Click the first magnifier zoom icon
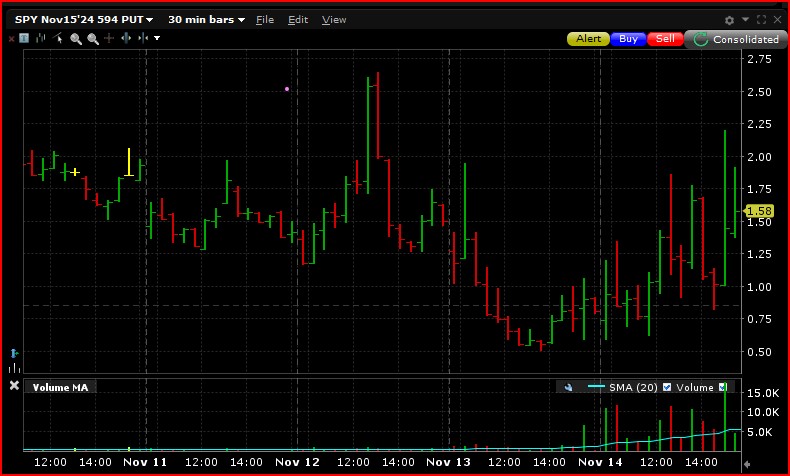This screenshot has width=790, height=476. tap(76, 39)
